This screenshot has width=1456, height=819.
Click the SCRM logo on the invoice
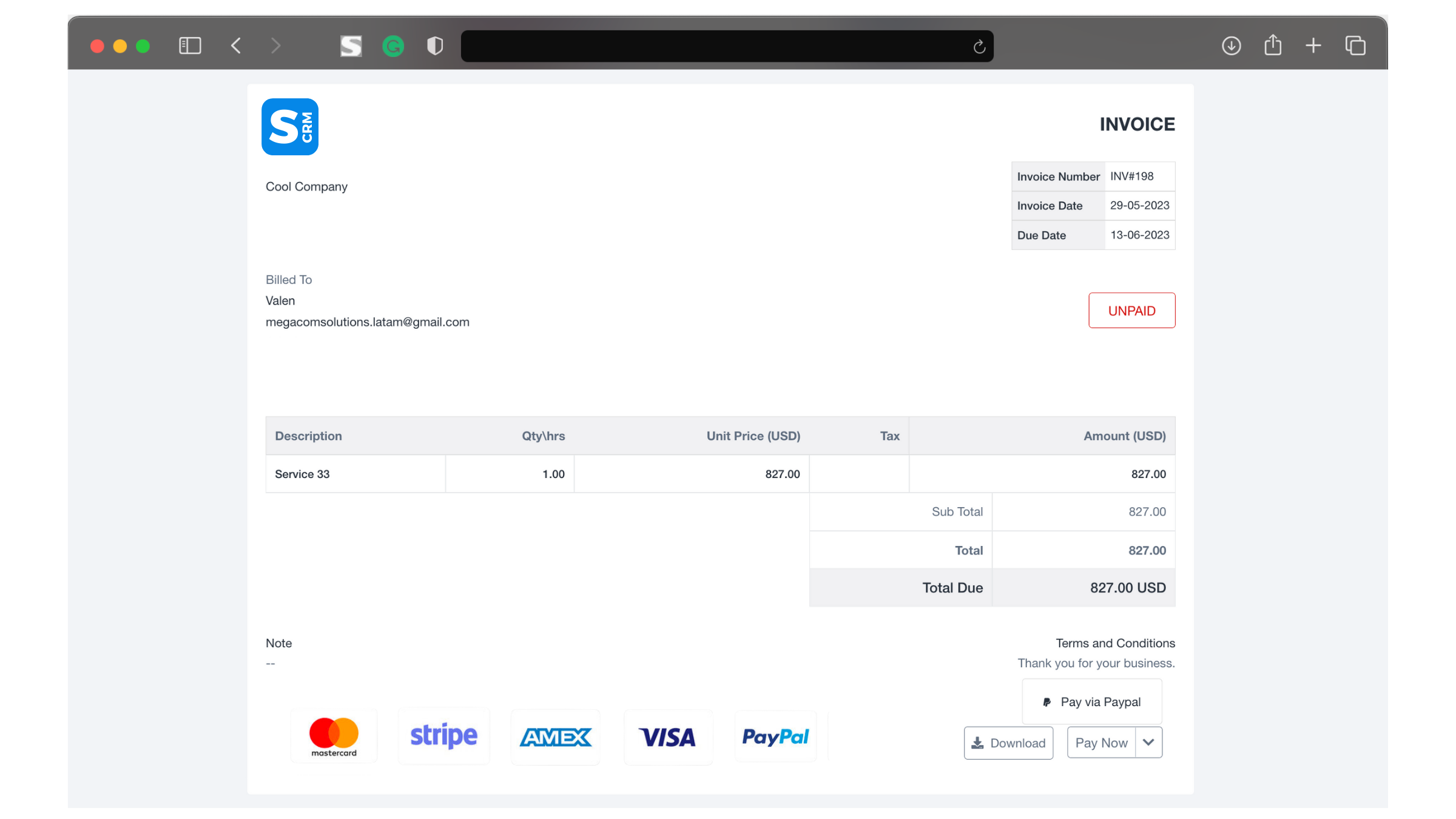pyautogui.click(x=289, y=127)
